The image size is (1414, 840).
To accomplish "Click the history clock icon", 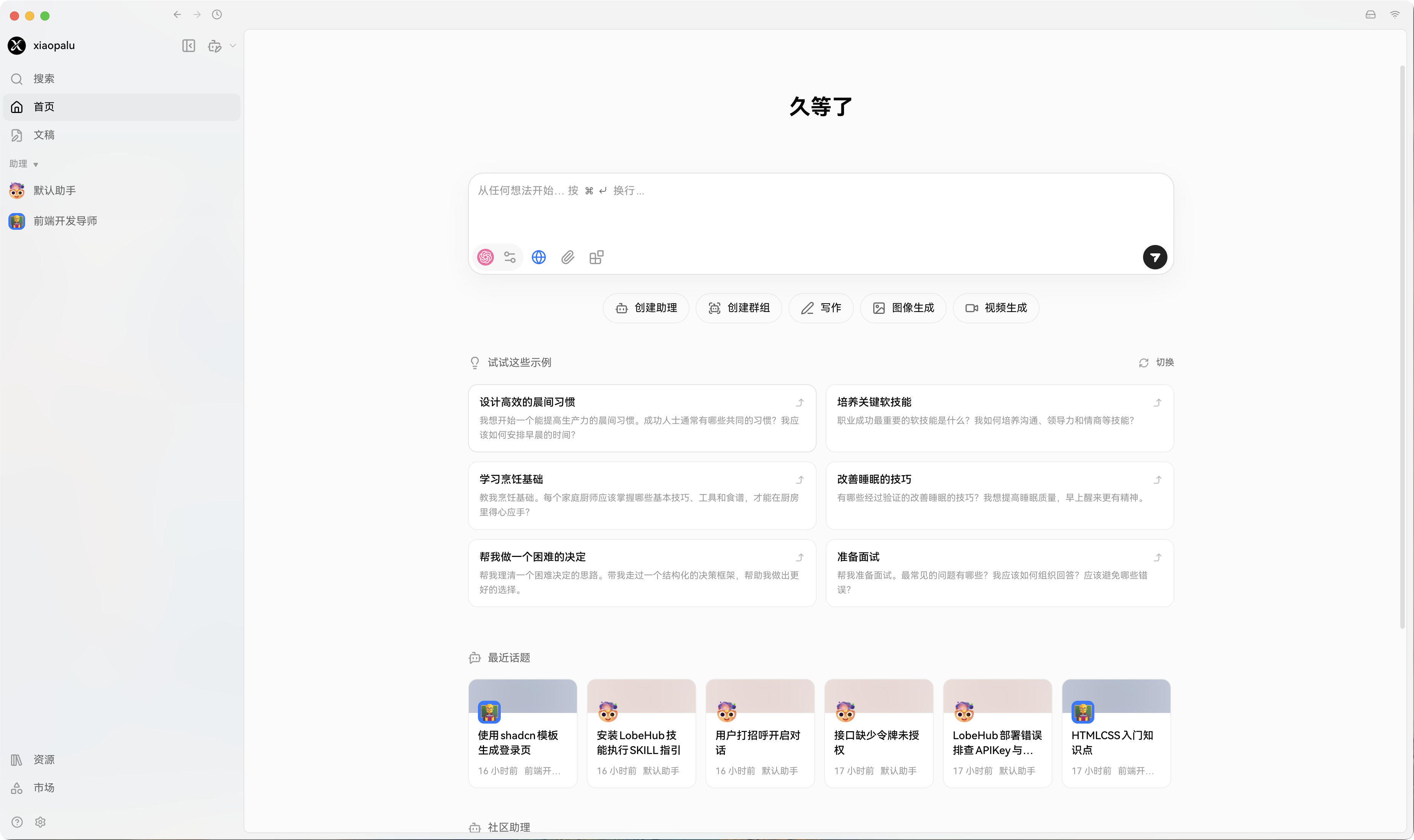I will tap(217, 15).
